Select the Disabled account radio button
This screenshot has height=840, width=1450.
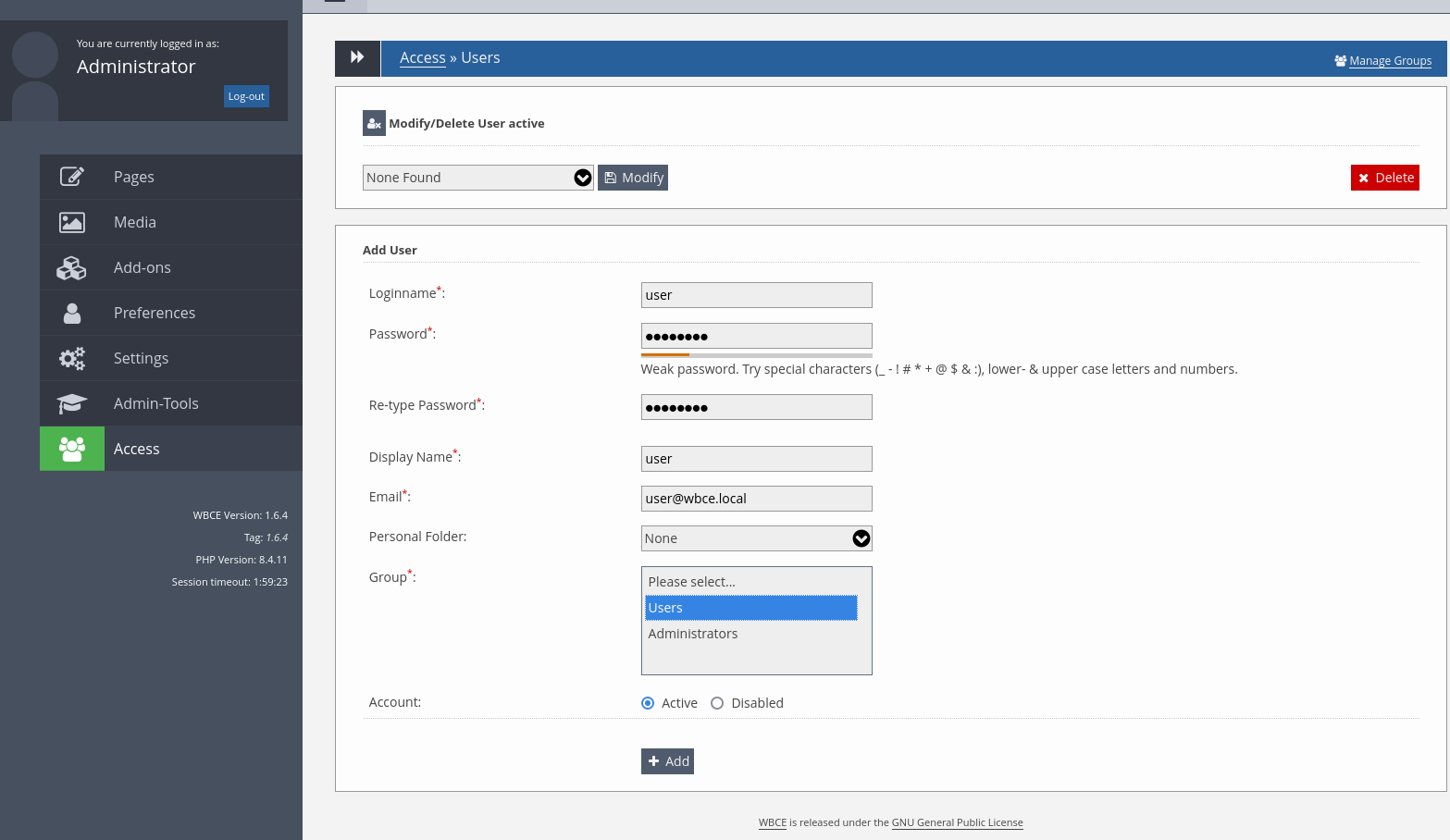tap(717, 703)
